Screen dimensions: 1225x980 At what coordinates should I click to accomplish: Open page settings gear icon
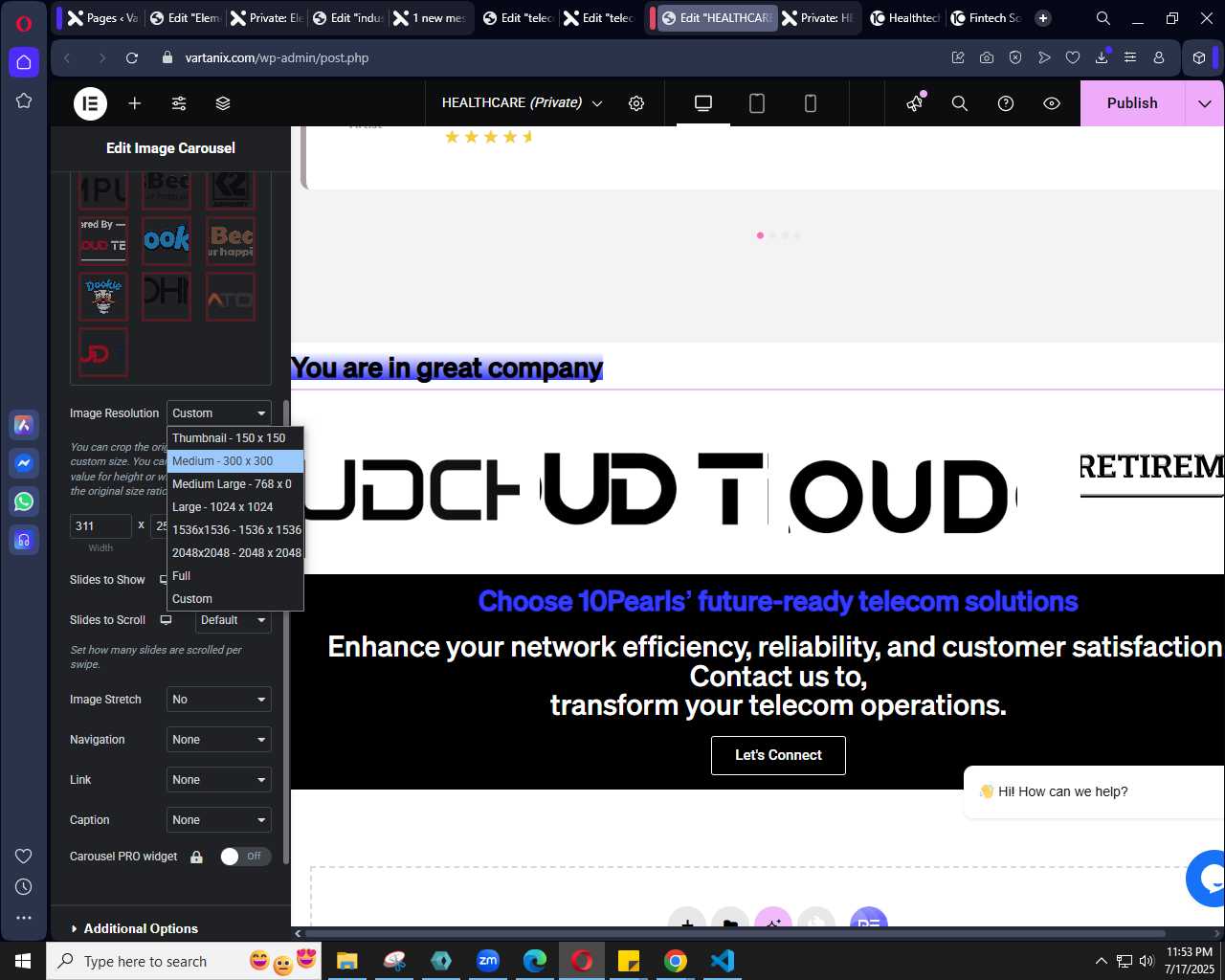636,103
